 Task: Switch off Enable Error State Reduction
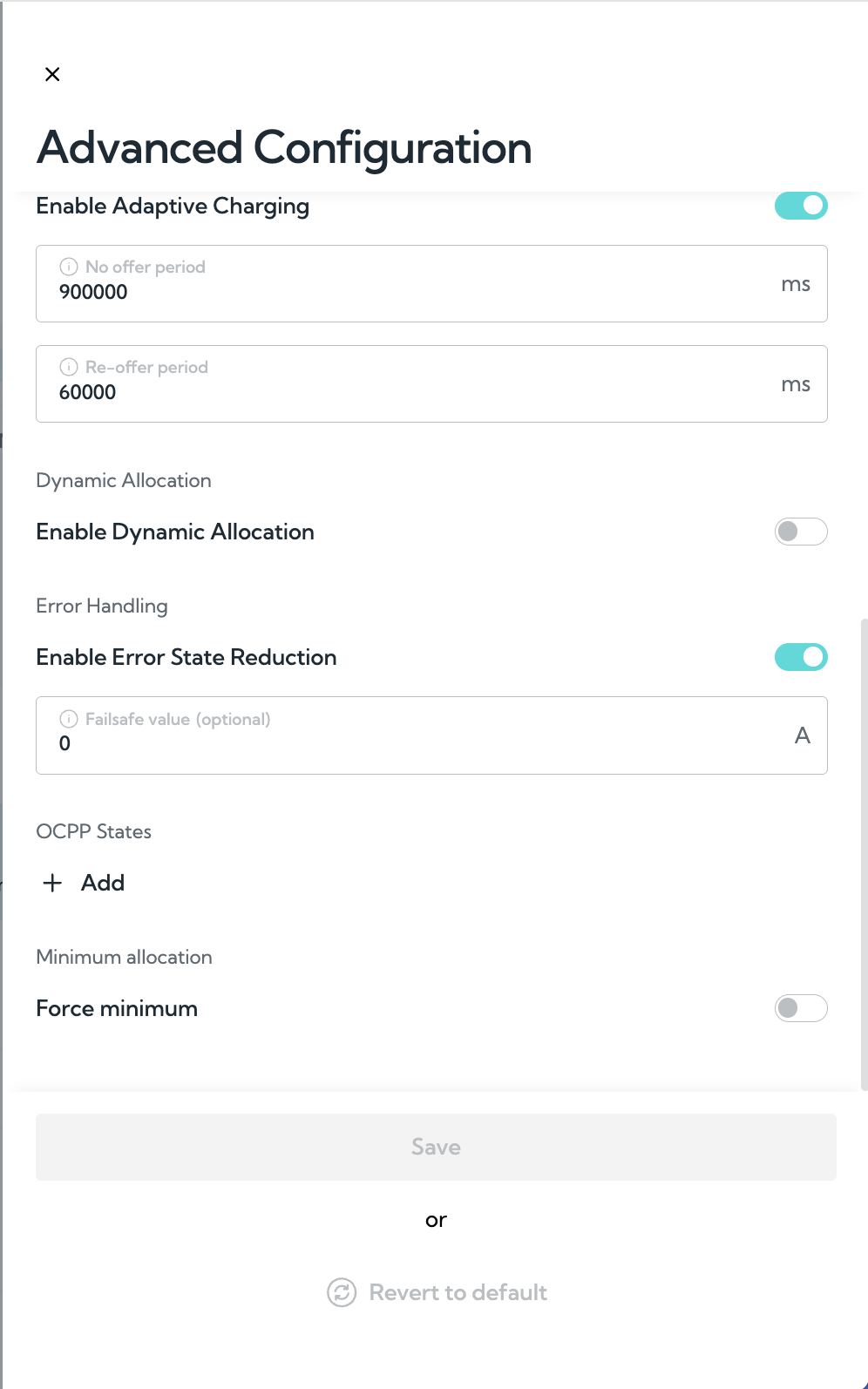click(x=801, y=657)
